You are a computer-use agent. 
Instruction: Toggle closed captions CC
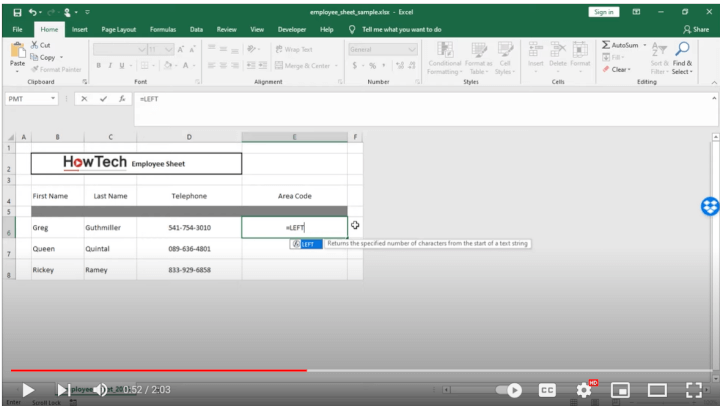point(547,390)
